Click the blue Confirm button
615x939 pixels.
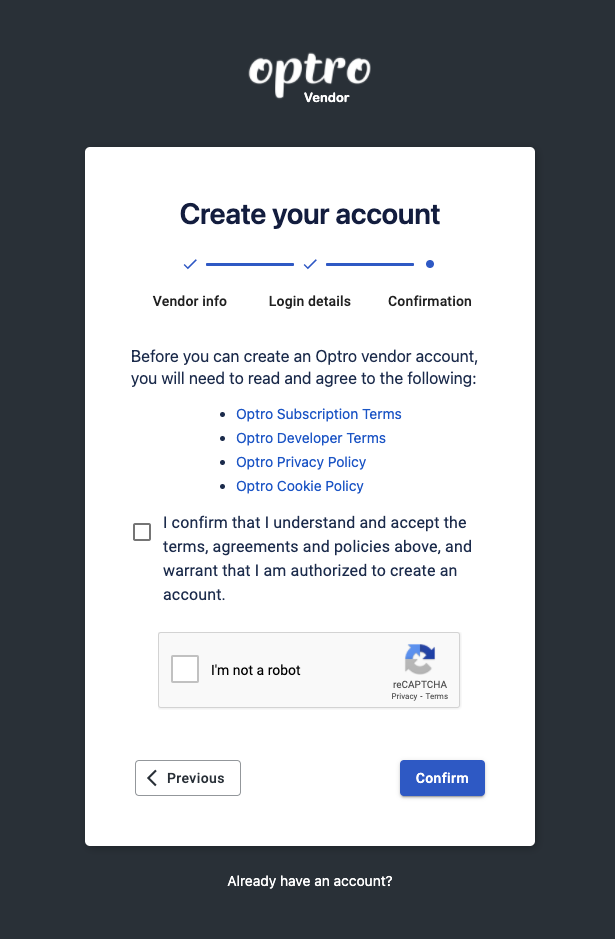pos(443,778)
